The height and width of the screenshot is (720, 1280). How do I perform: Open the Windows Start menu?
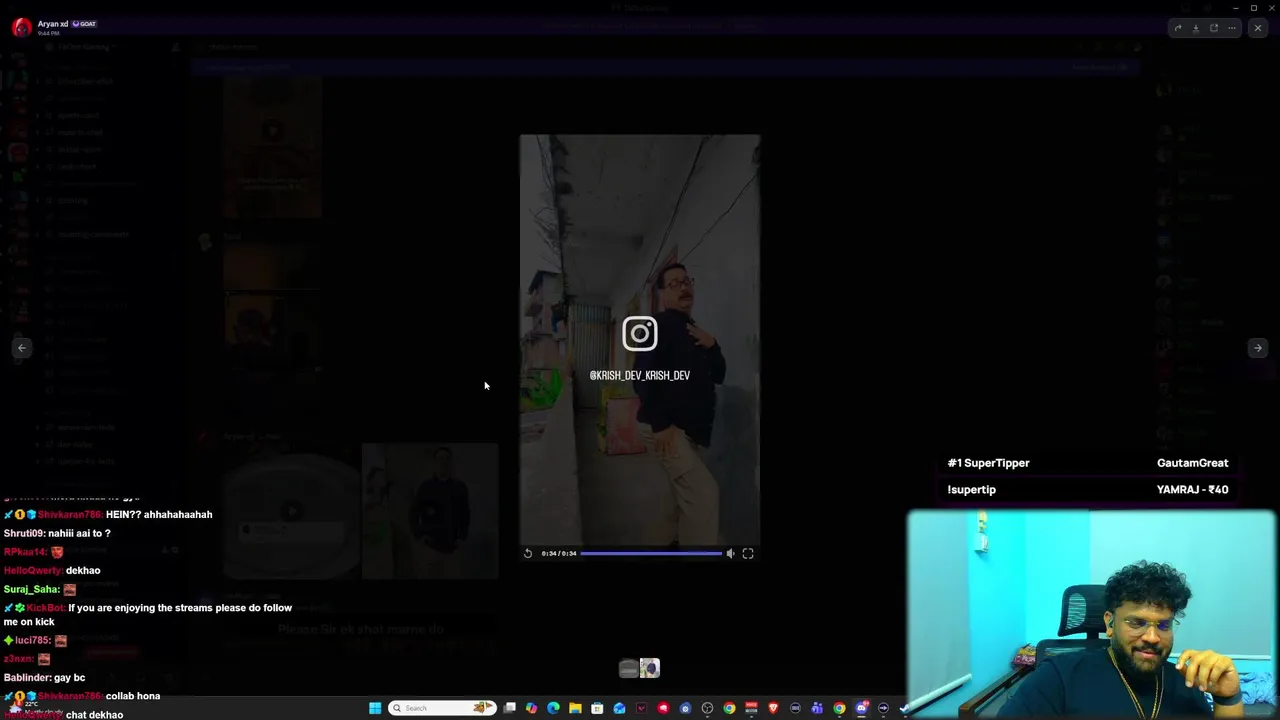375,708
